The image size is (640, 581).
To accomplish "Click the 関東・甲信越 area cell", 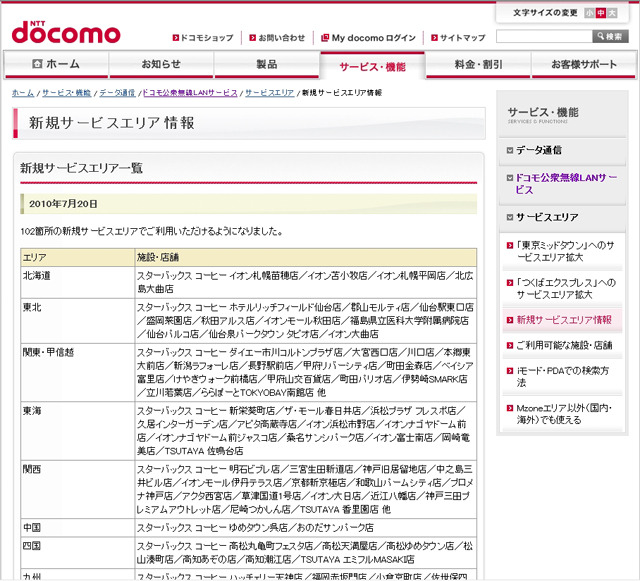I will [78, 373].
